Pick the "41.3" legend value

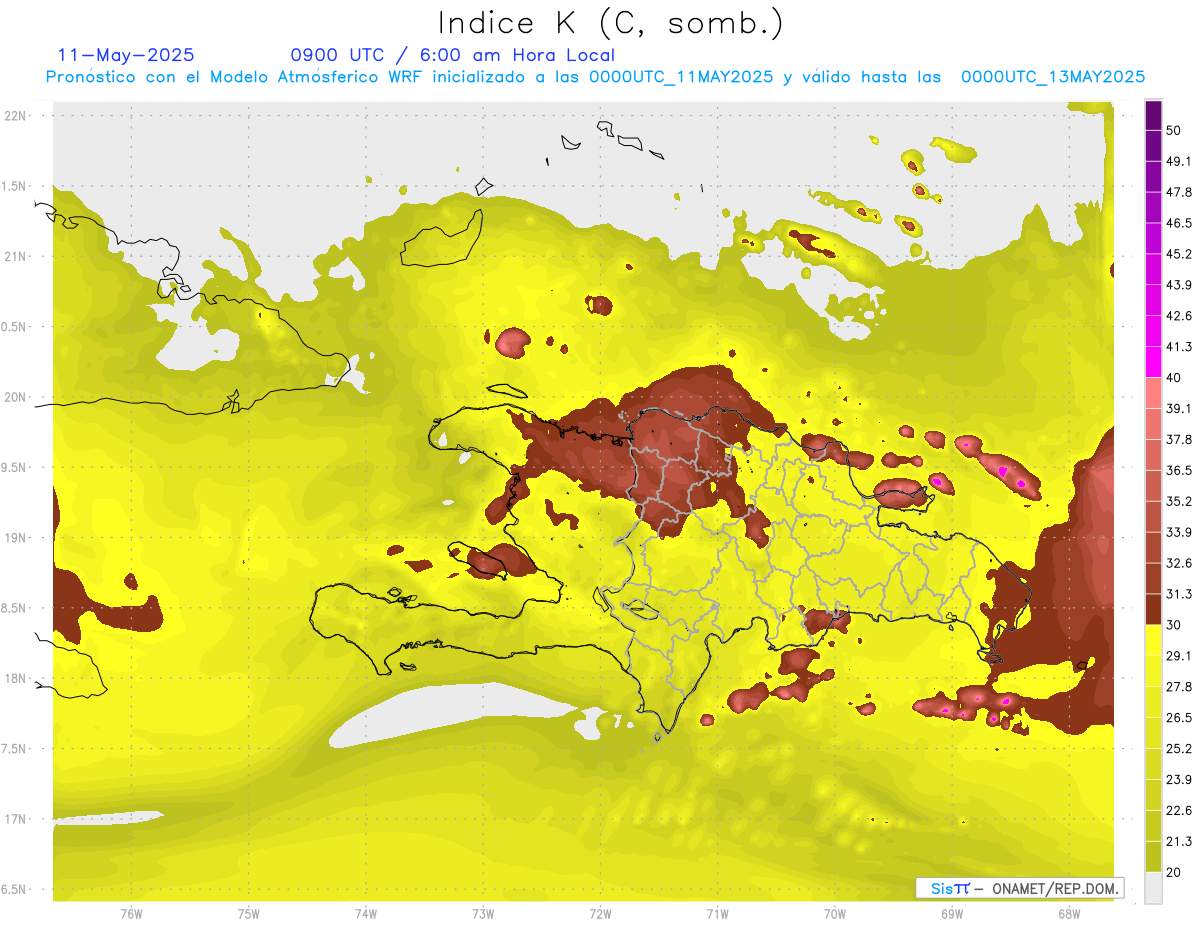[x=1179, y=347]
